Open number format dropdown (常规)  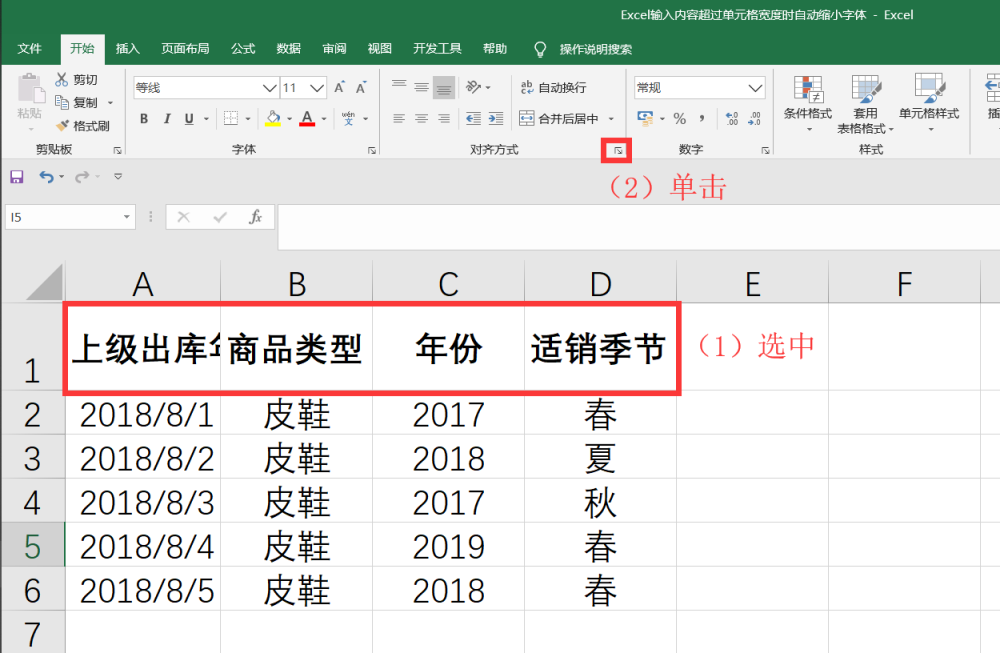tap(755, 87)
